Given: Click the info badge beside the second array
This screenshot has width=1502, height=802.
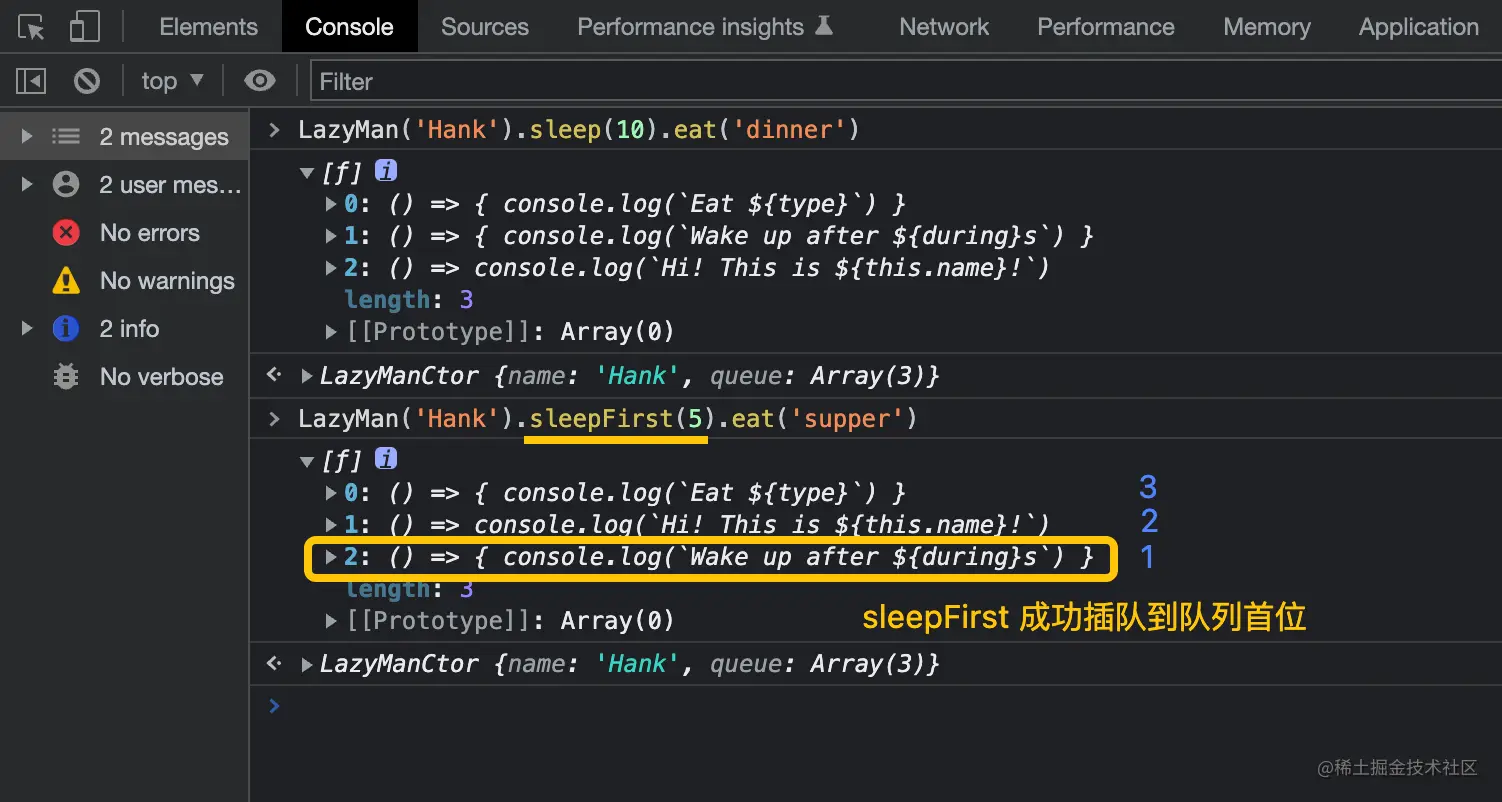Looking at the screenshot, I should [x=386, y=459].
